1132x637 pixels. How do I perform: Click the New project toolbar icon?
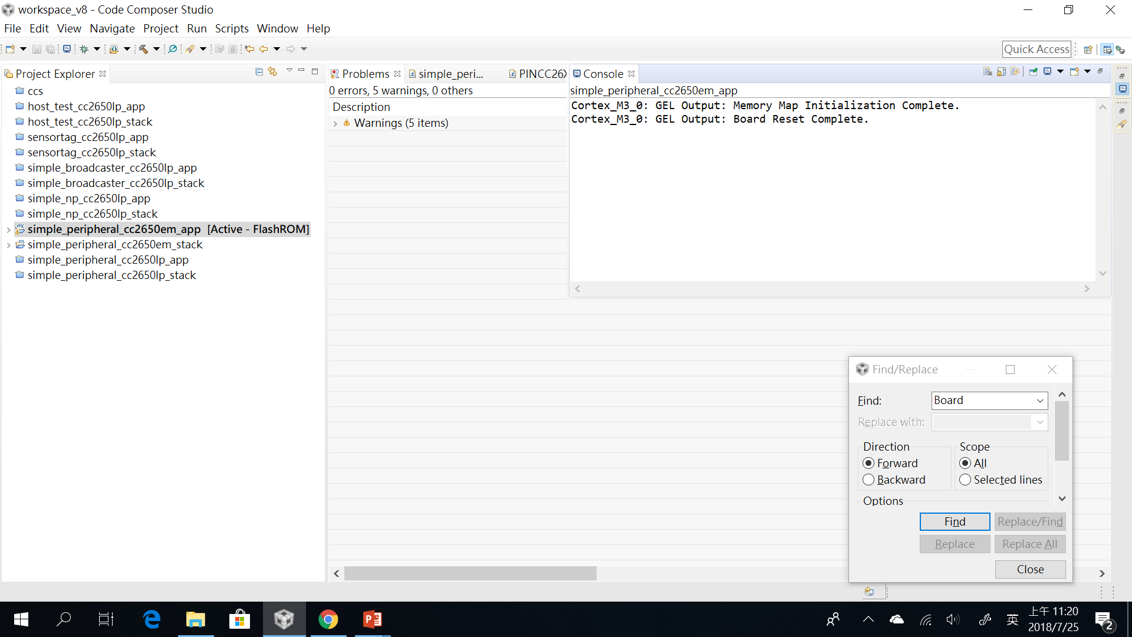click(x=10, y=49)
